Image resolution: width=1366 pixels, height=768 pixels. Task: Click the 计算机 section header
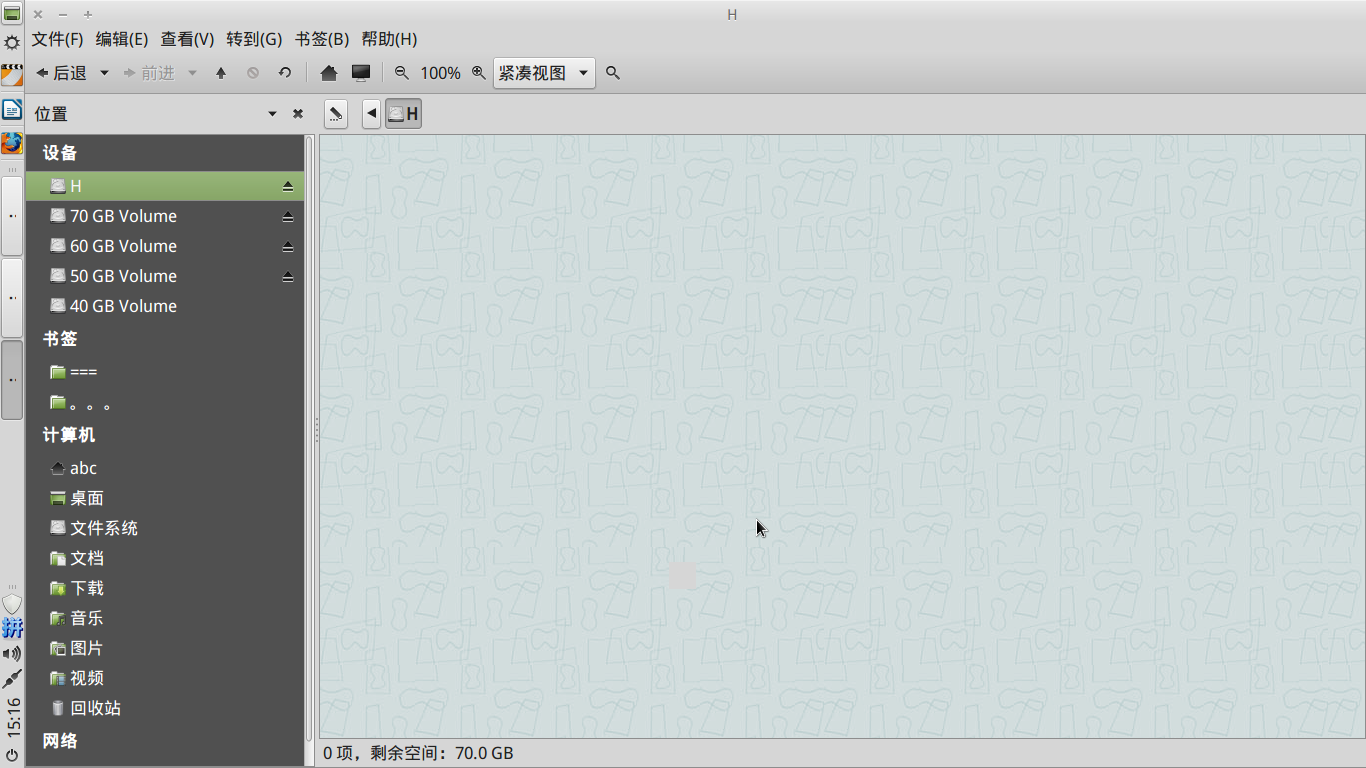click(69, 435)
